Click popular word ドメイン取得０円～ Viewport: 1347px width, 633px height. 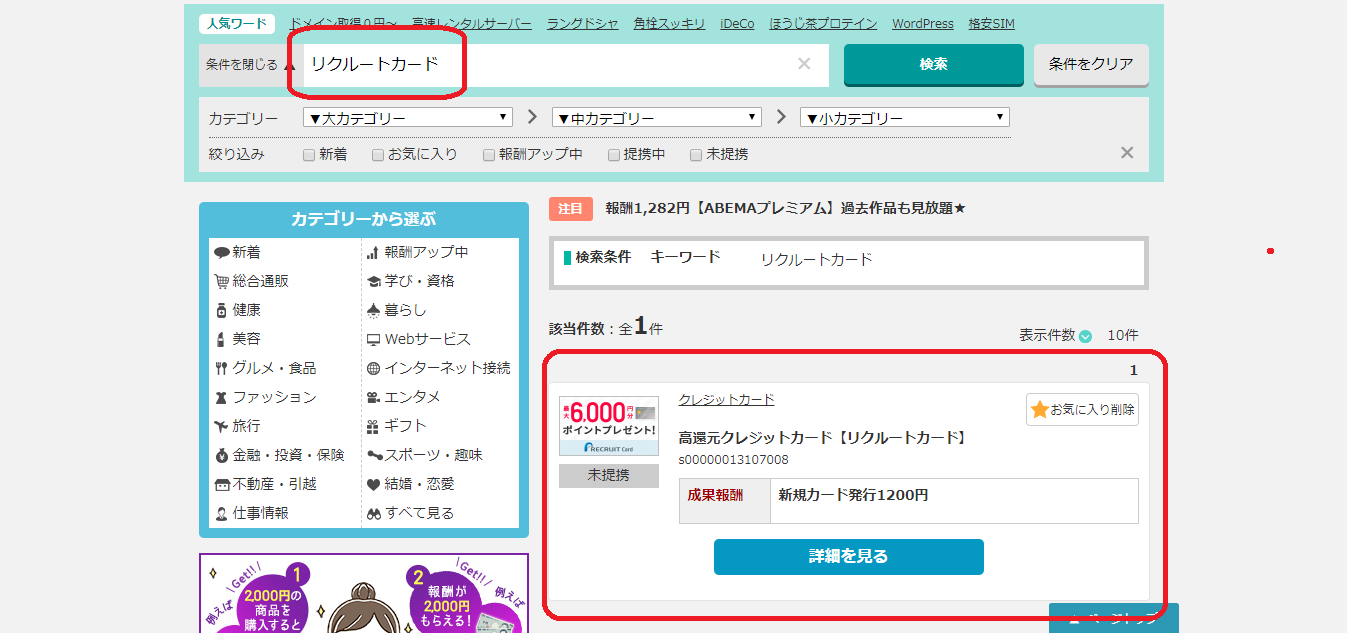point(343,24)
